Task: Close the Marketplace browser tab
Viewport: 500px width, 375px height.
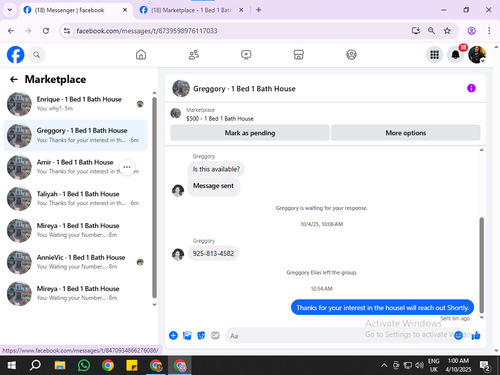Action: 241,10
